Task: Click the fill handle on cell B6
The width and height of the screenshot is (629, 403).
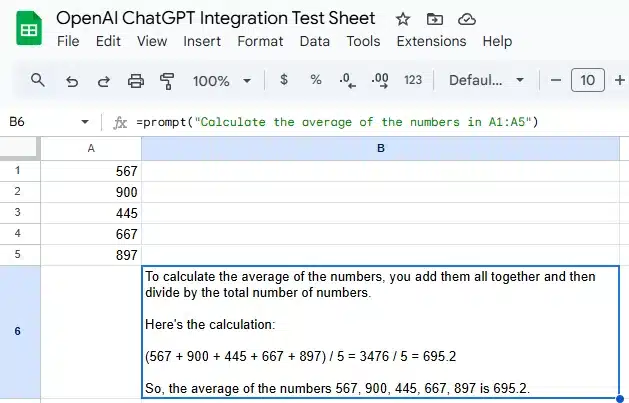Action: coord(619,398)
